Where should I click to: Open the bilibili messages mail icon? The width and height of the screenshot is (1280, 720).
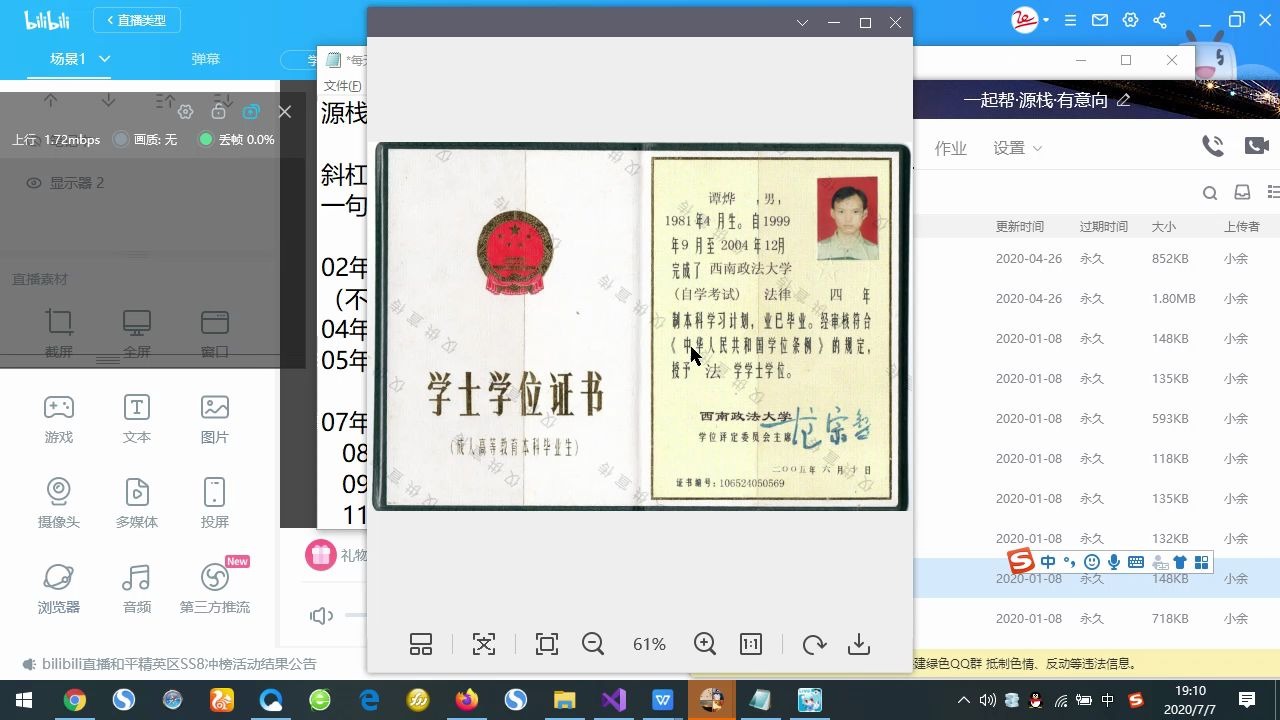click(x=1100, y=20)
